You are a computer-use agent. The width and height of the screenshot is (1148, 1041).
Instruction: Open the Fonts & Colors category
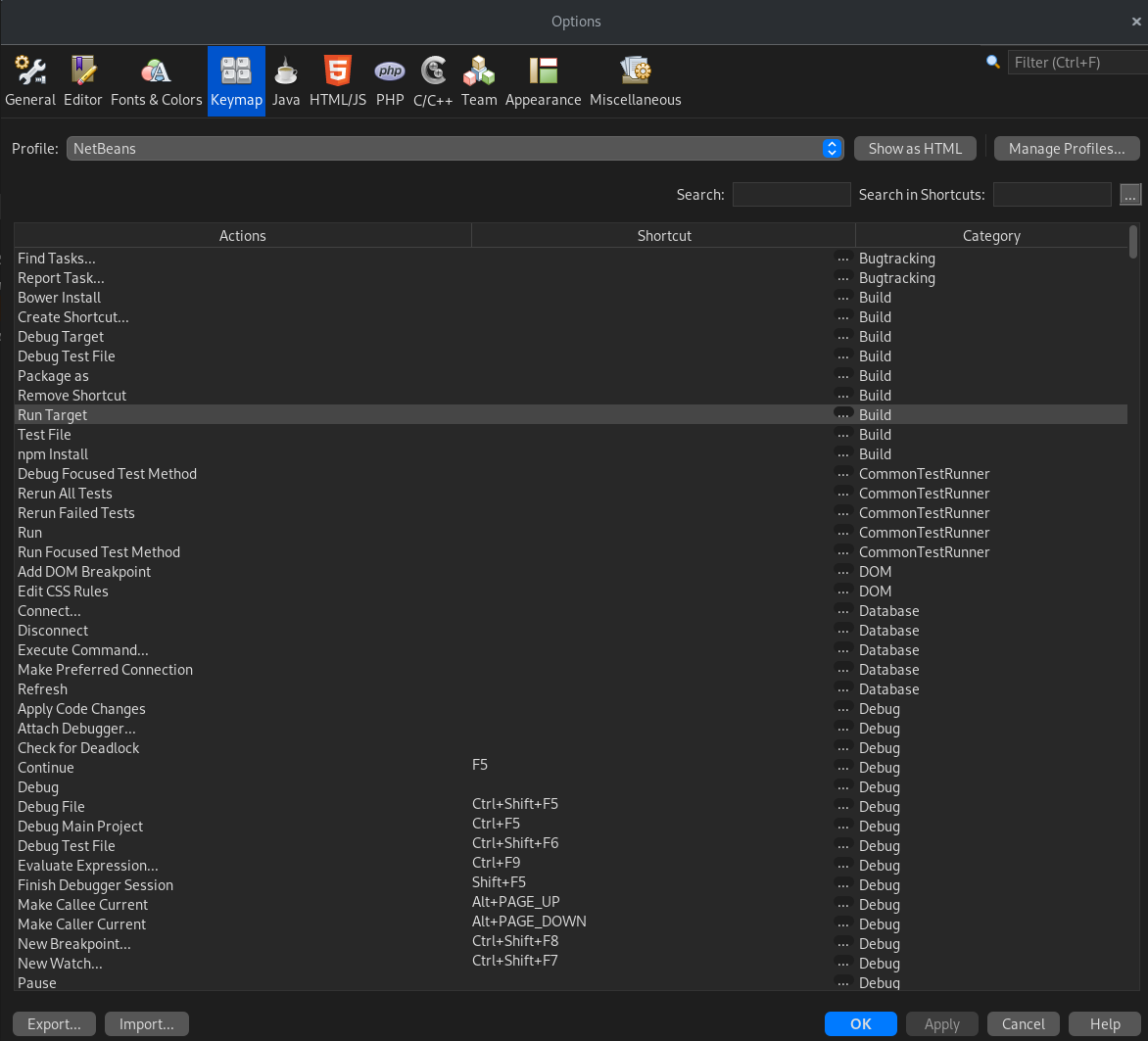click(x=156, y=81)
